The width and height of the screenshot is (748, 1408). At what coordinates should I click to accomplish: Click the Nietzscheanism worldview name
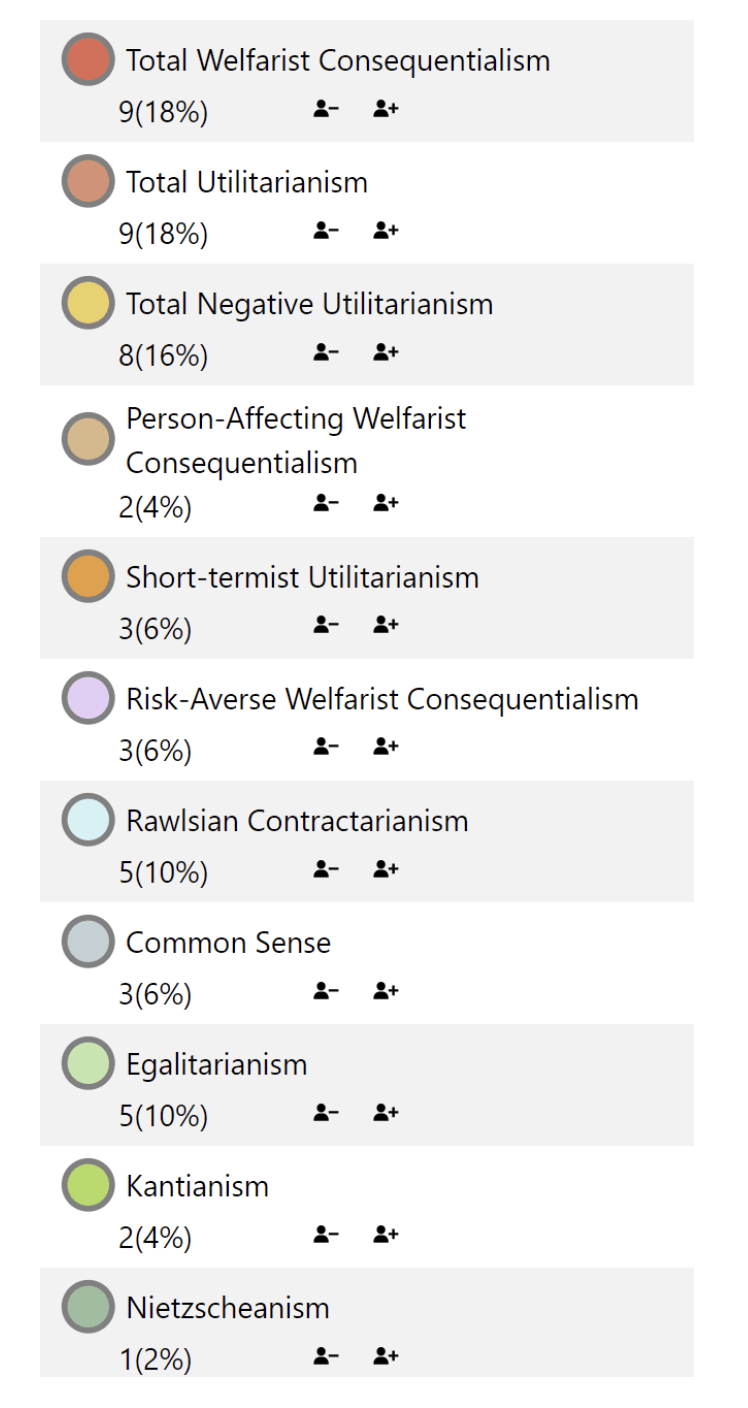tap(227, 1308)
